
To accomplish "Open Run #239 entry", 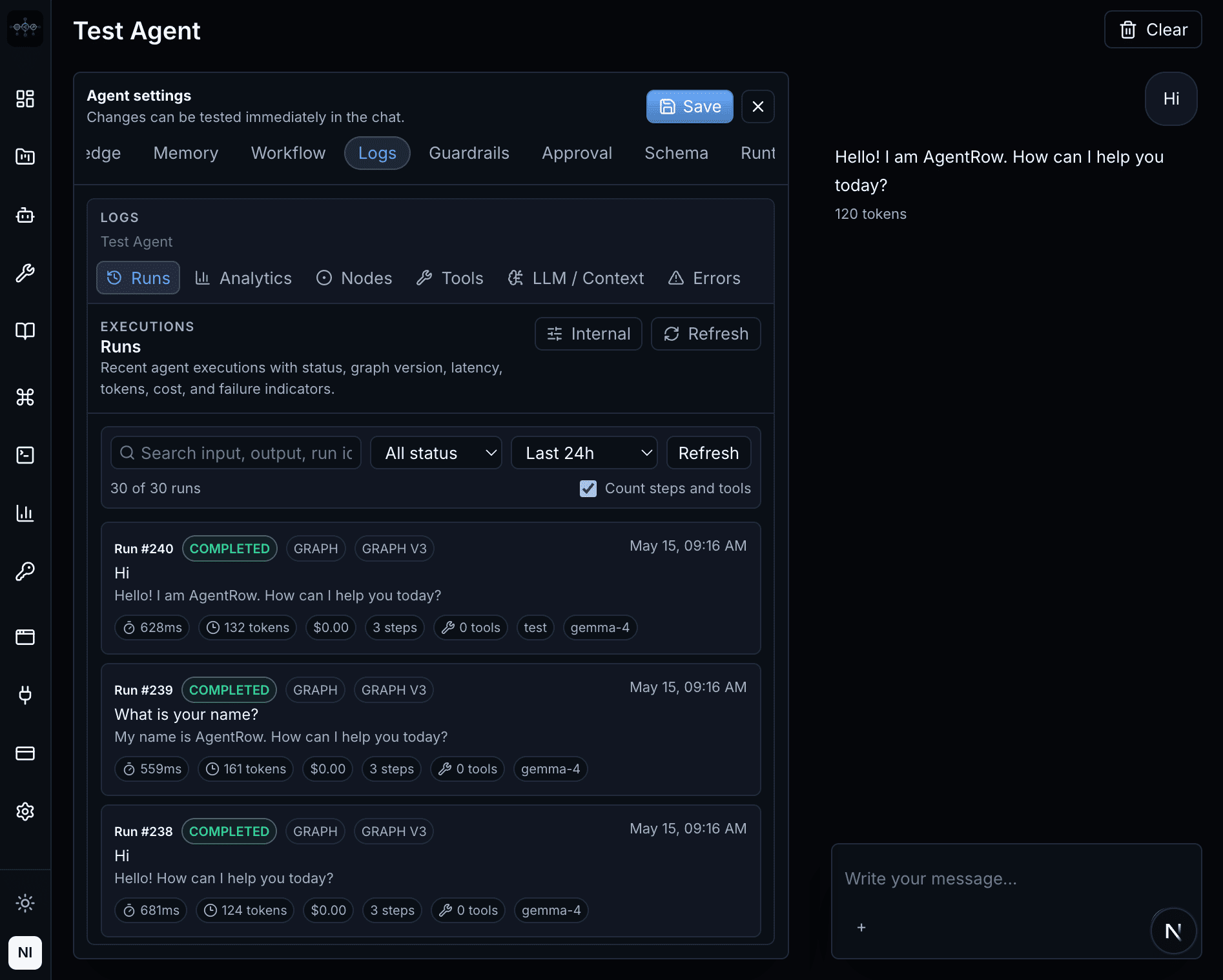I will pos(431,730).
